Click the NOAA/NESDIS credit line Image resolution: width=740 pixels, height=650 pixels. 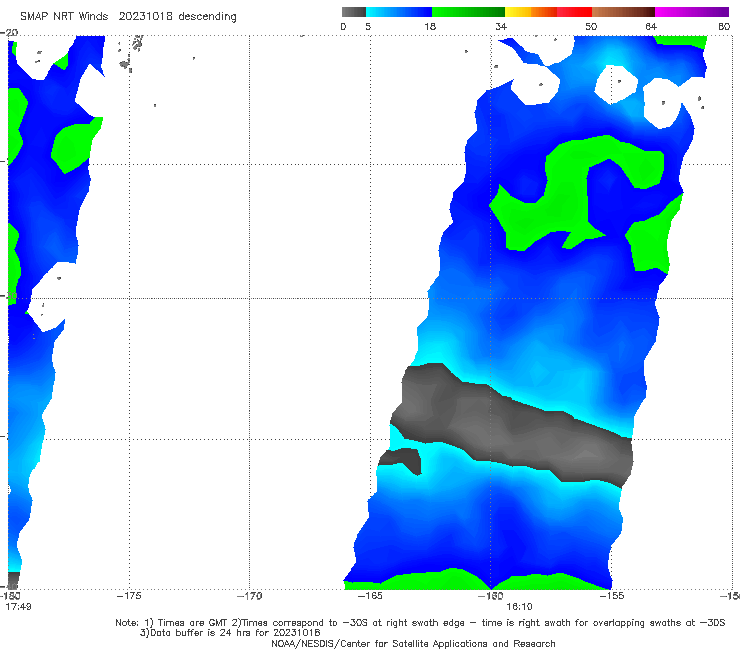coord(413,644)
